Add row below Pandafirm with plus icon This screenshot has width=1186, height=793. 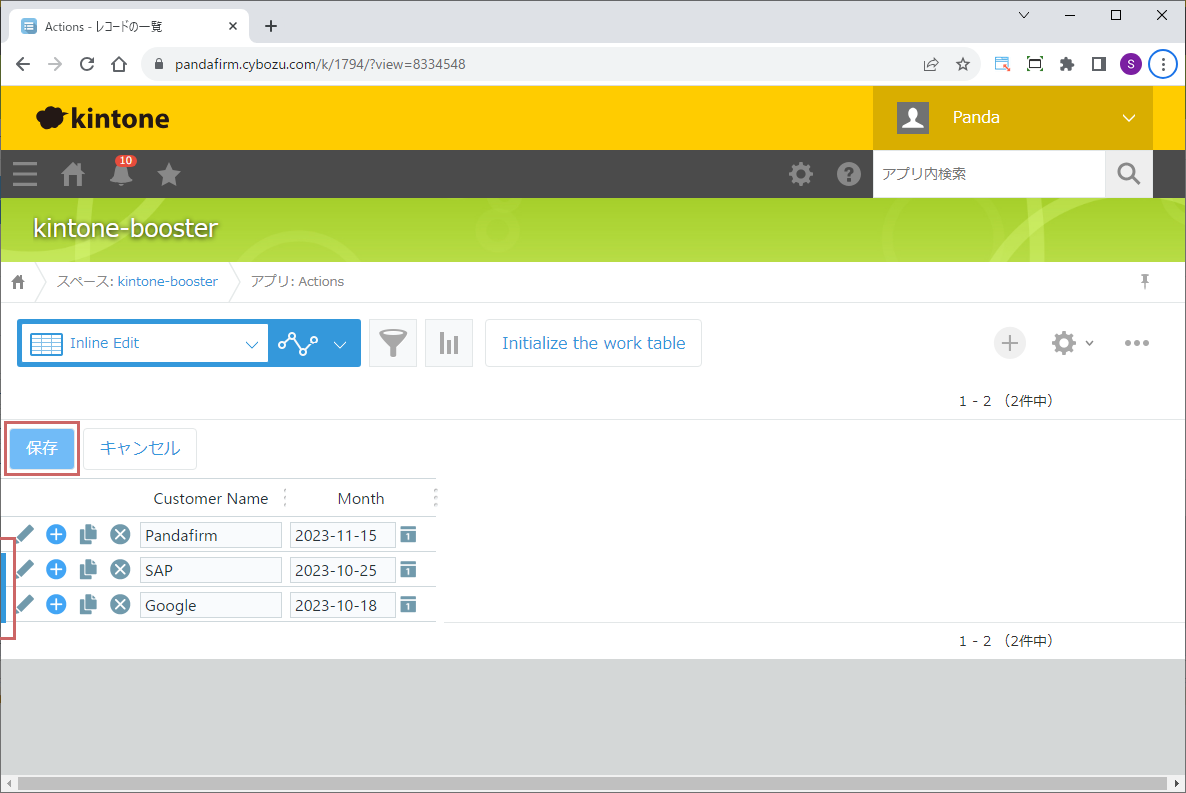click(57, 535)
